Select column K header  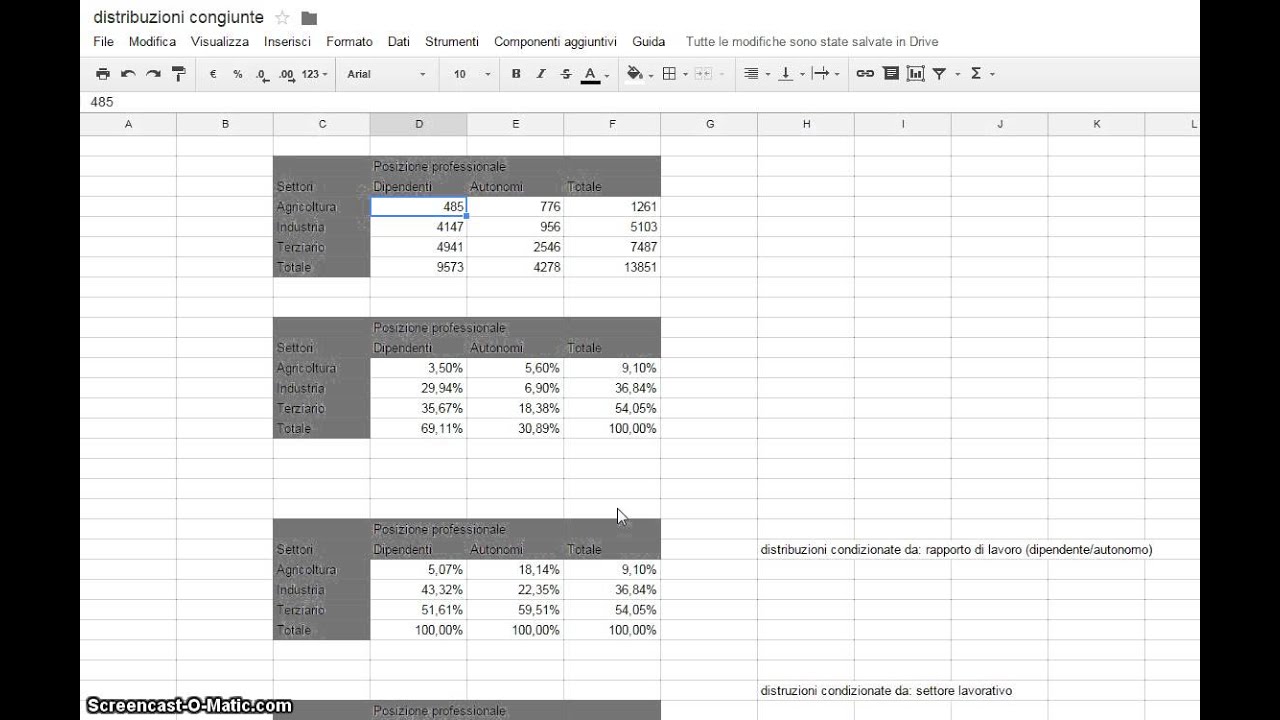coord(1097,124)
